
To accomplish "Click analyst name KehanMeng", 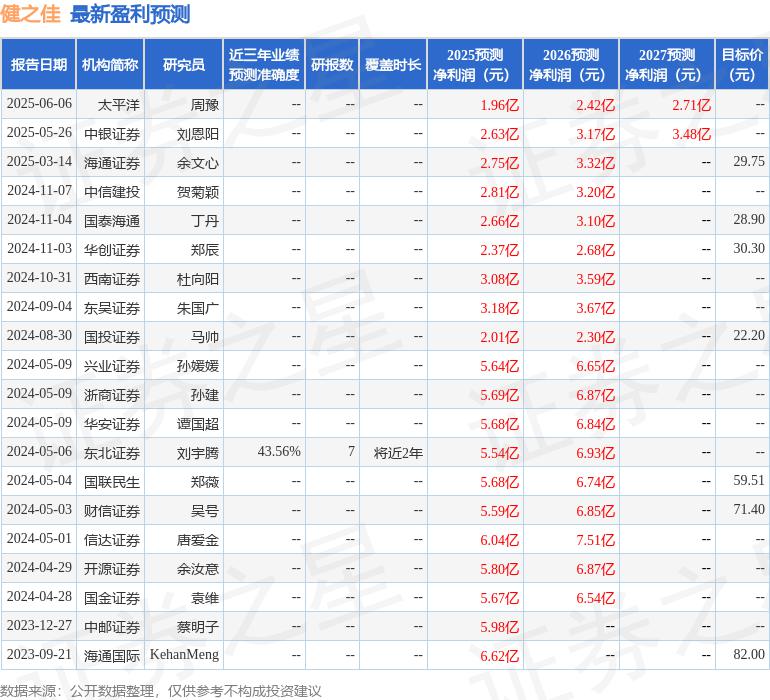I will 184,654.
